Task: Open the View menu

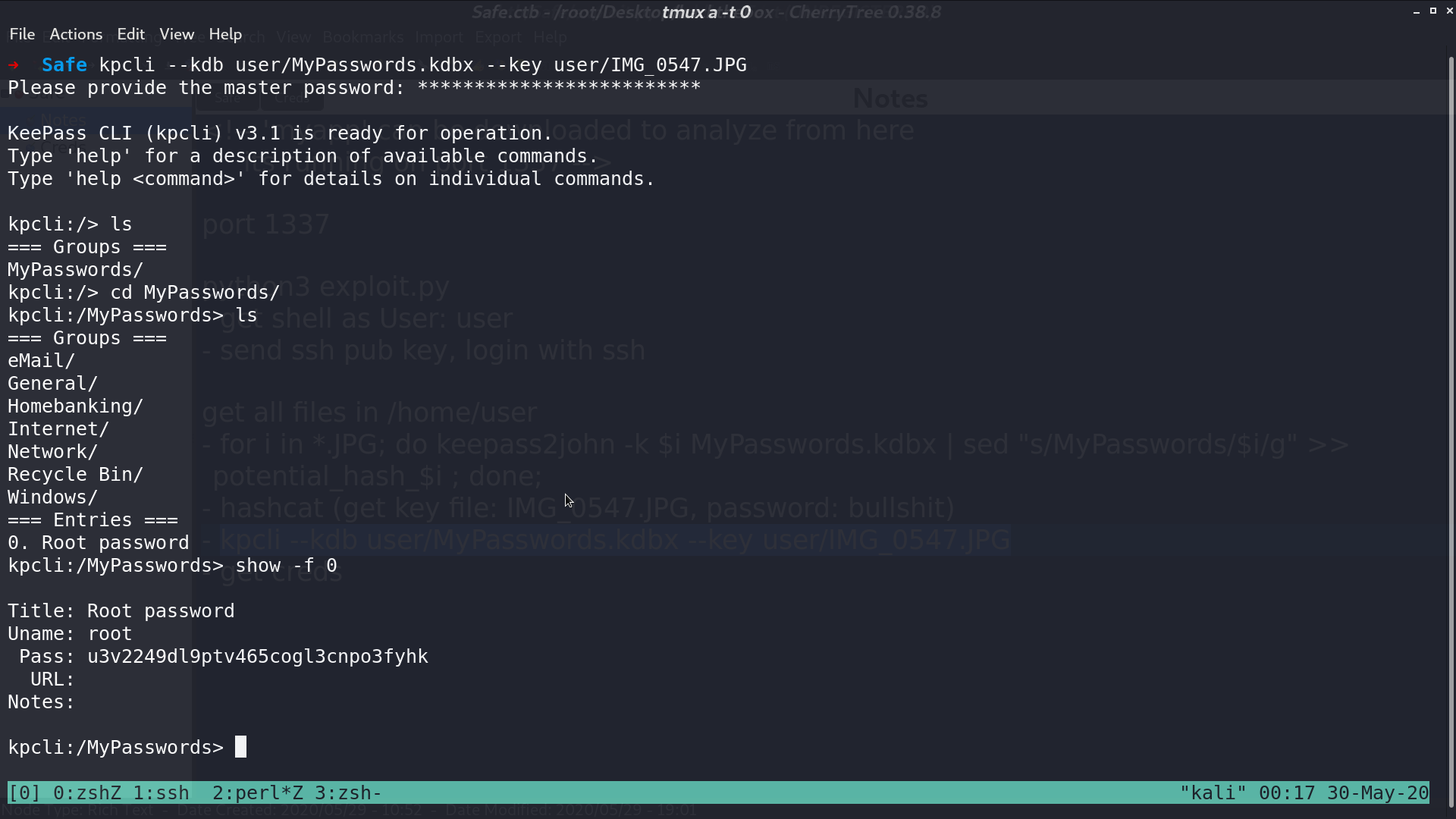Action: 177,34
